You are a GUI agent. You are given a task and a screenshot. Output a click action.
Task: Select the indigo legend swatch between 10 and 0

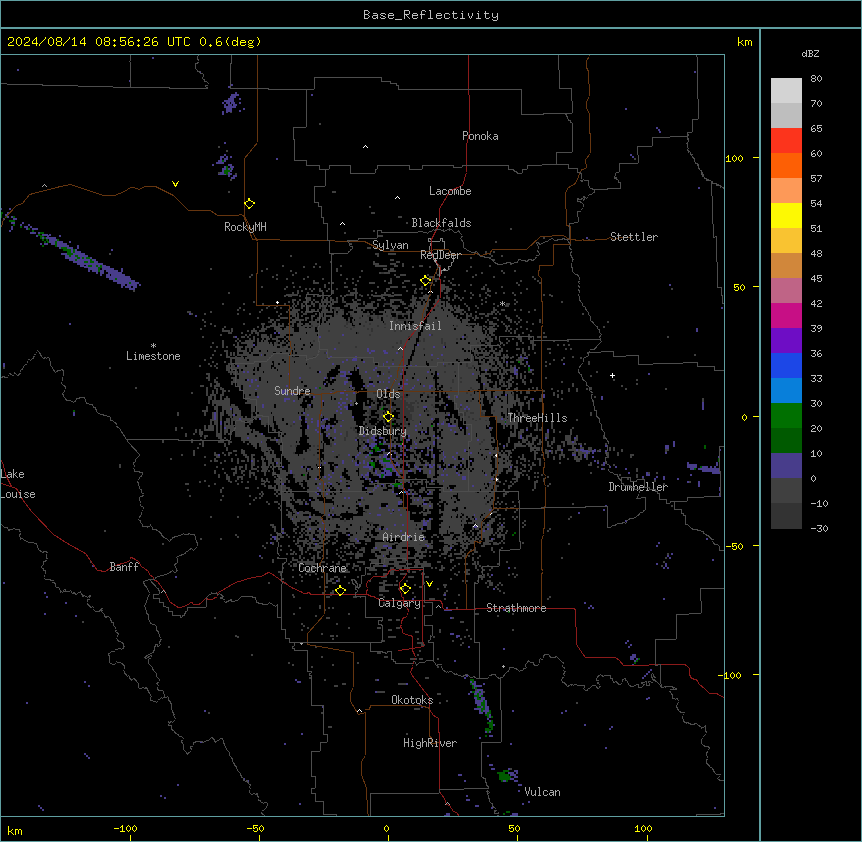[786, 466]
